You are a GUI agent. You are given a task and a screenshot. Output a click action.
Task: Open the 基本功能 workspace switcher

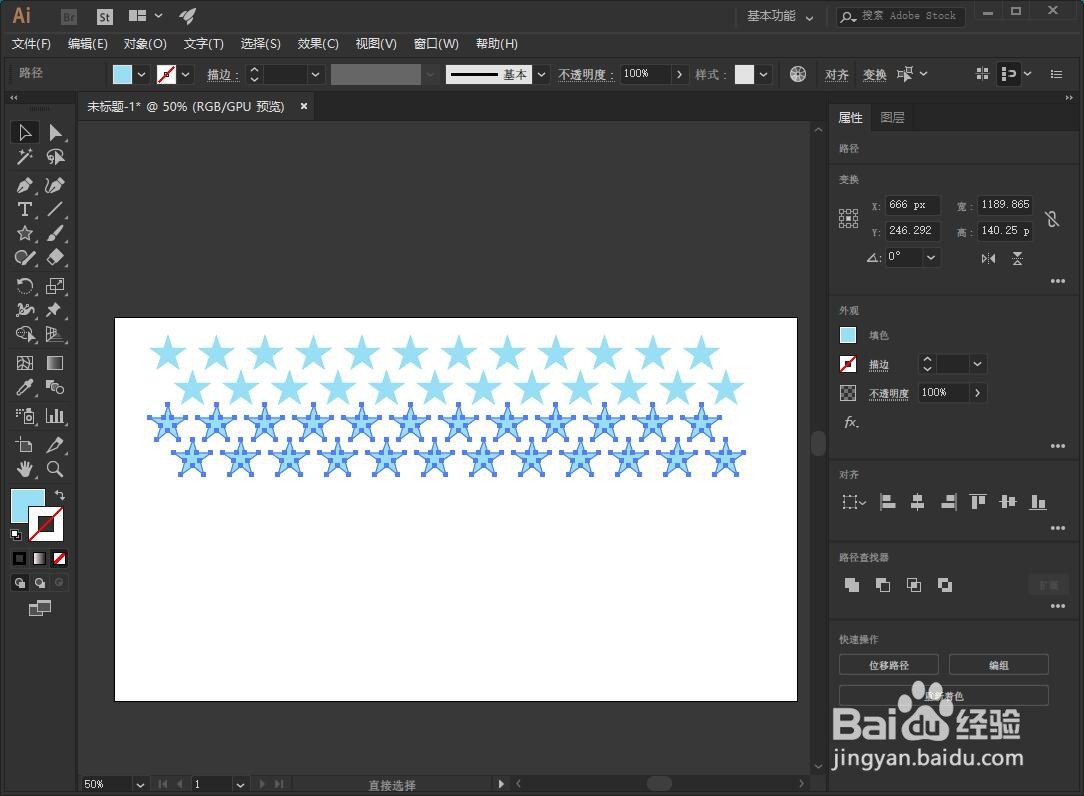[x=780, y=16]
